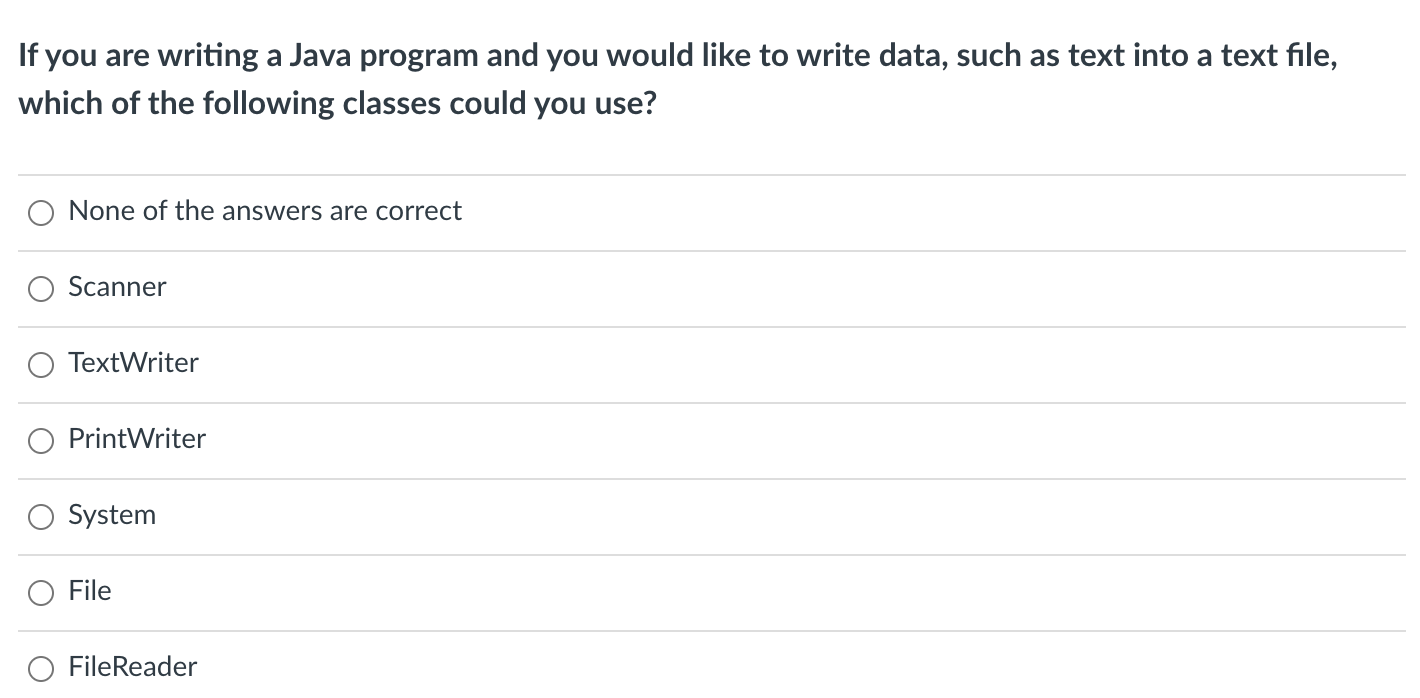Click the File answer label text
This screenshot has height=698, width=1420.
click(89, 591)
